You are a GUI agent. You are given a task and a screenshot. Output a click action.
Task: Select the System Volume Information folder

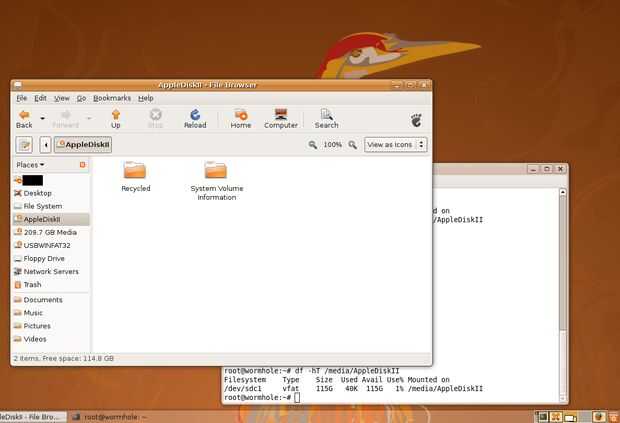click(x=216, y=181)
